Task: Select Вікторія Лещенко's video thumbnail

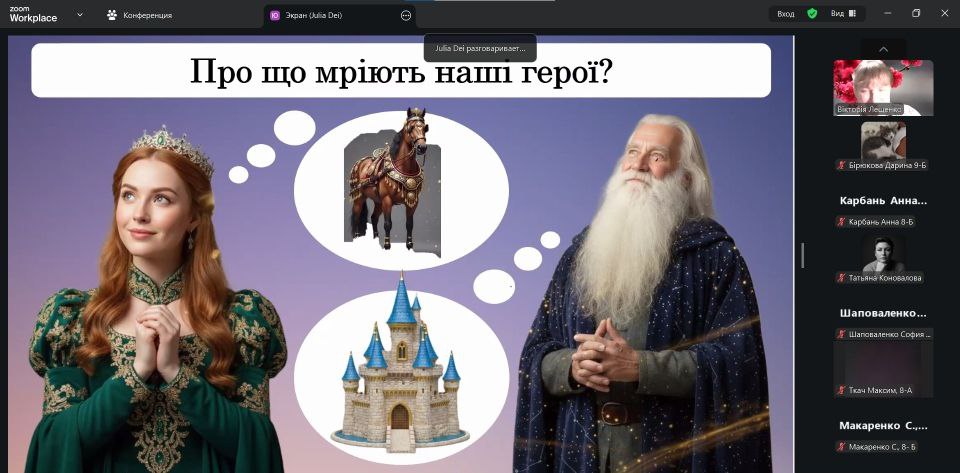Action: click(x=883, y=87)
